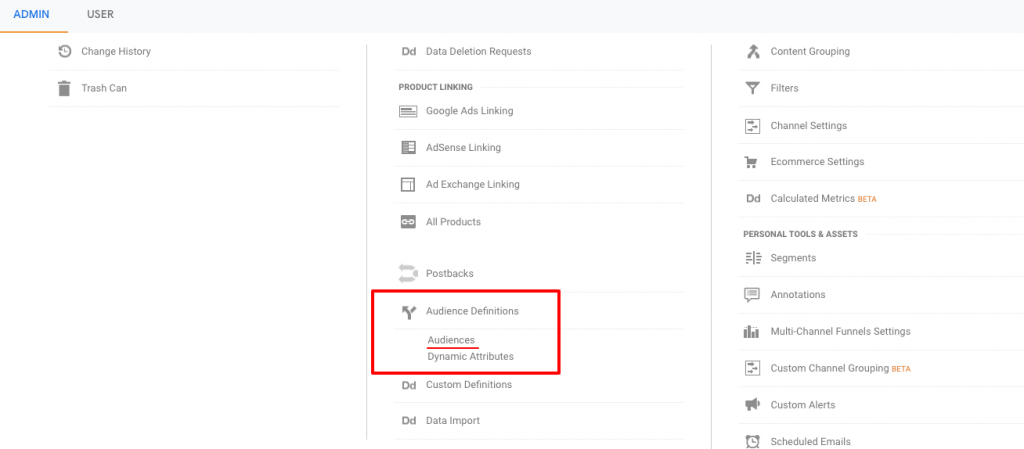Expand the Custom Definitions section
Viewport: 1024px width, 449px height.
[x=469, y=385]
